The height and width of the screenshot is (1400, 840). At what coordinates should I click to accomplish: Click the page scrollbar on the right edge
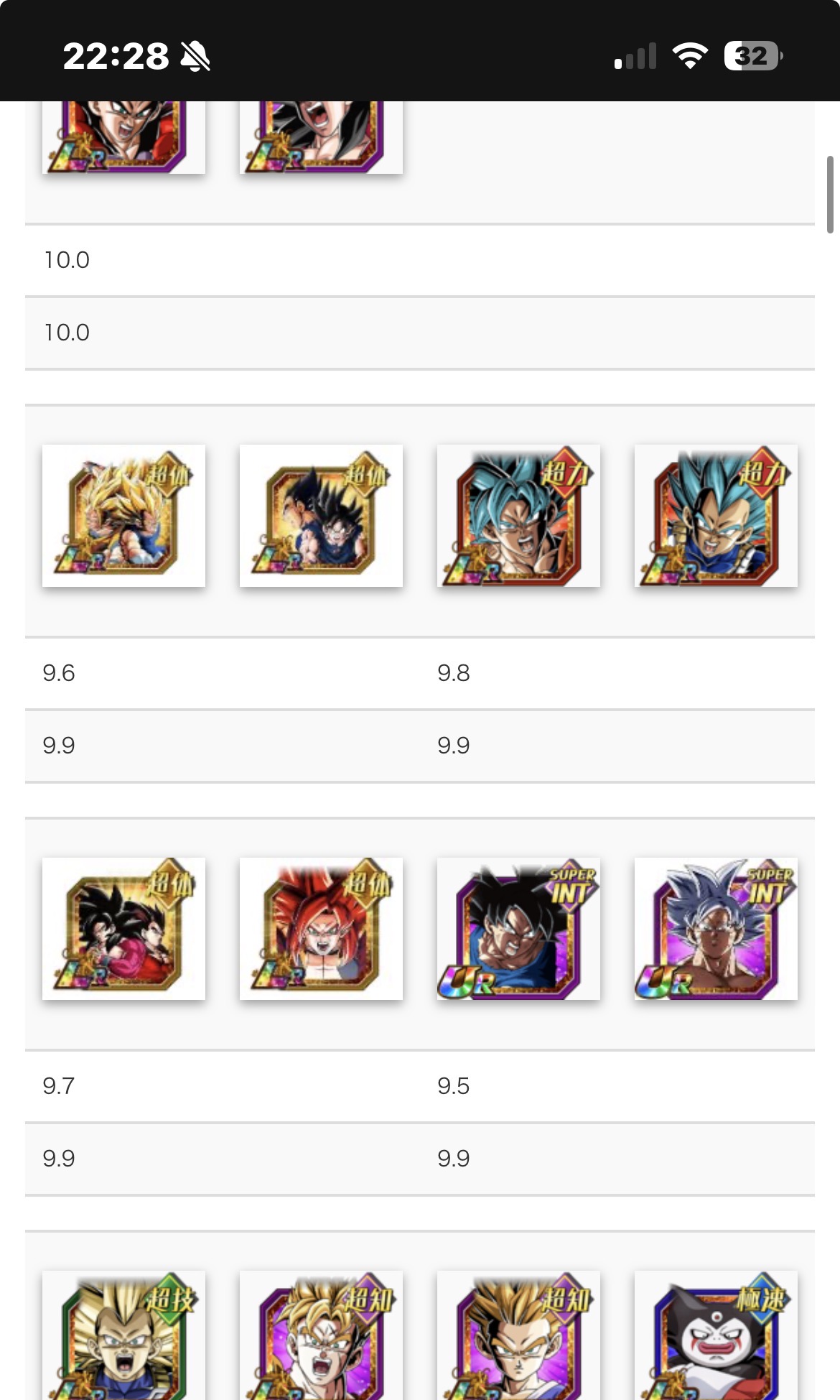[830, 195]
